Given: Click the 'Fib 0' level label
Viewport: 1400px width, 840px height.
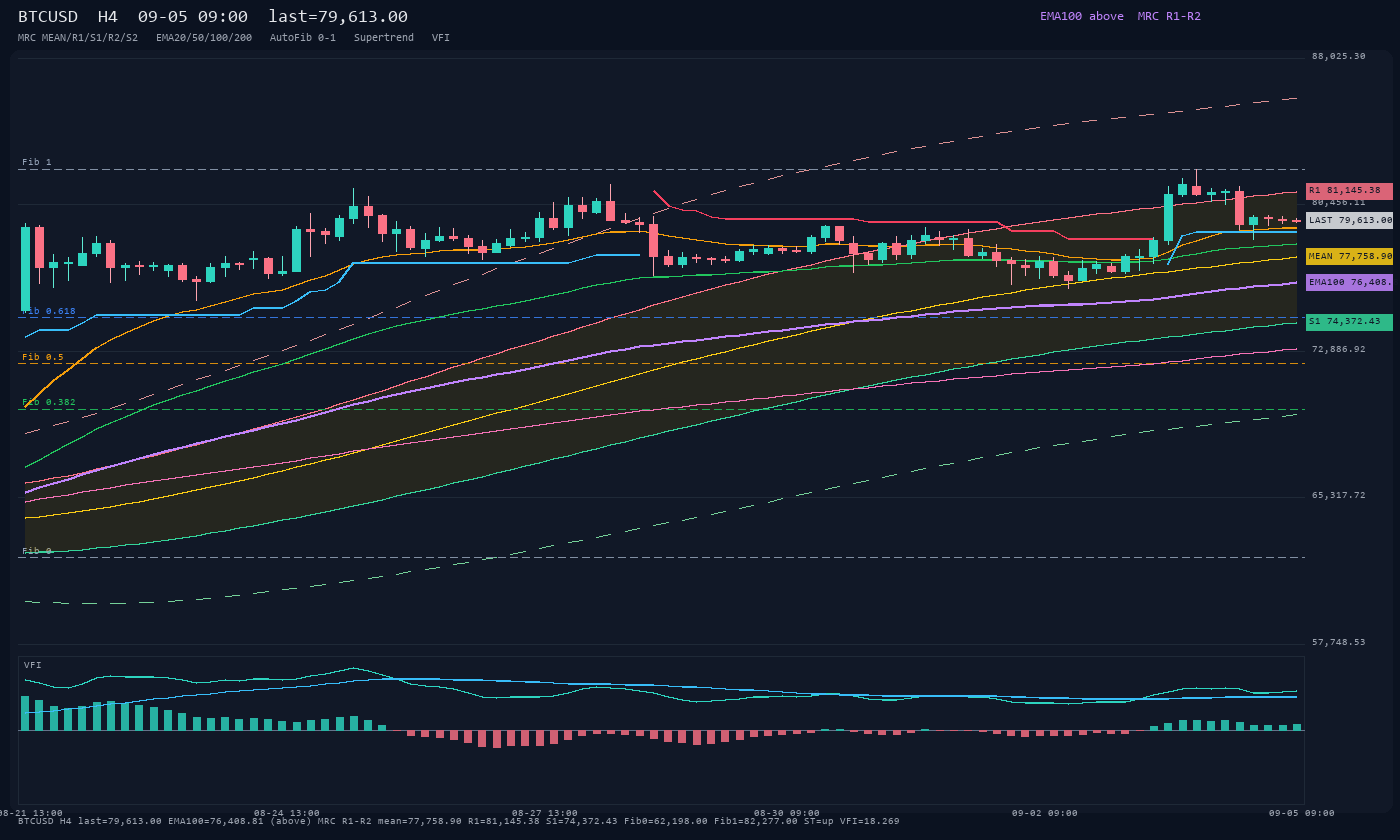Looking at the screenshot, I should [x=37, y=551].
